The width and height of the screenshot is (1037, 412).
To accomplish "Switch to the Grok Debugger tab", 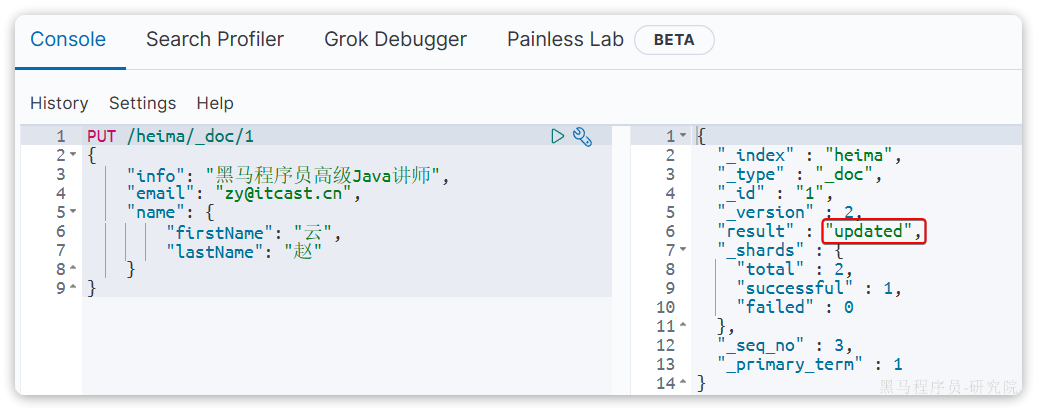I will click(x=395, y=40).
